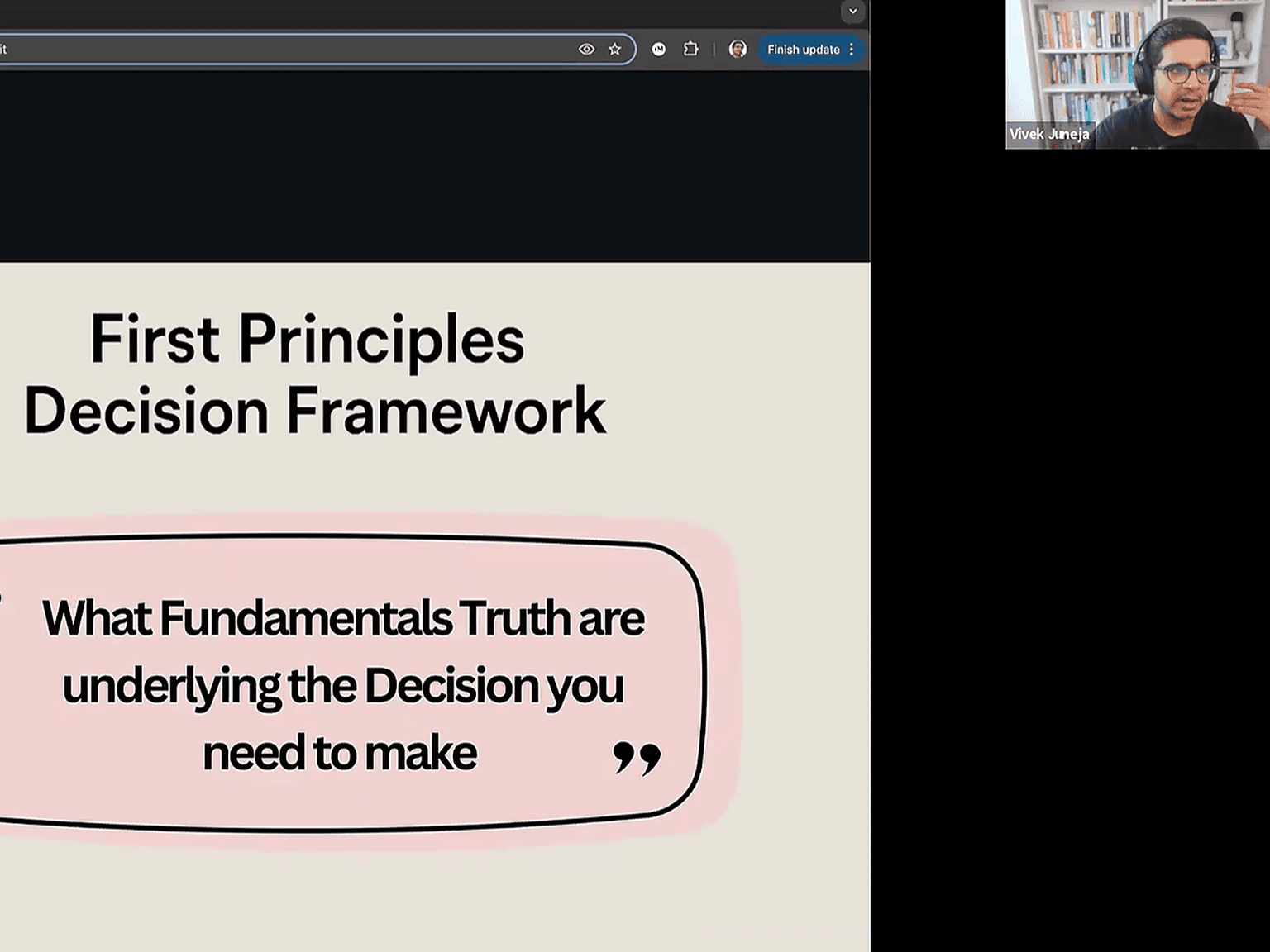Open the Extensions puzzle piece menu
The height and width of the screenshot is (952, 1270).
coord(691,50)
